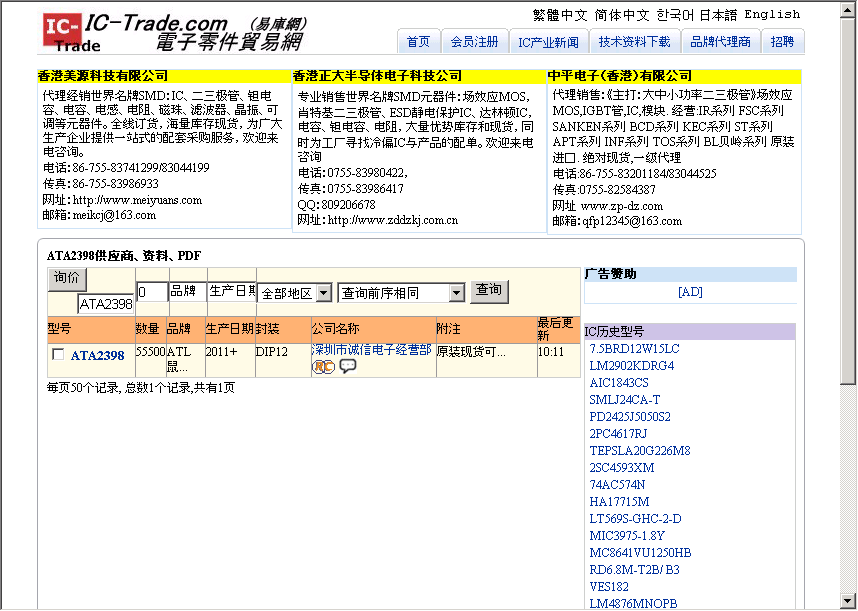858x611 pixels.
Task: Click the scrollbar up arrow at top right
Action: tap(848, 8)
